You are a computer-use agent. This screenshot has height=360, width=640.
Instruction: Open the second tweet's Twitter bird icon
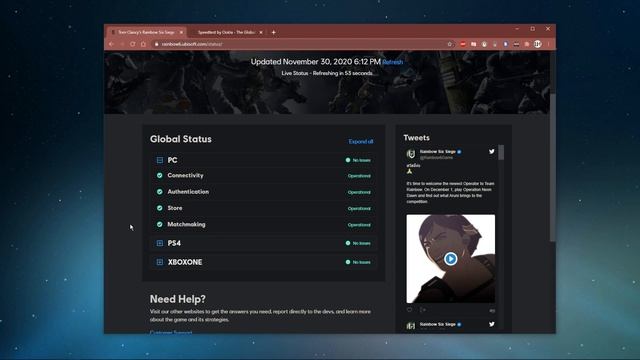coord(492,324)
